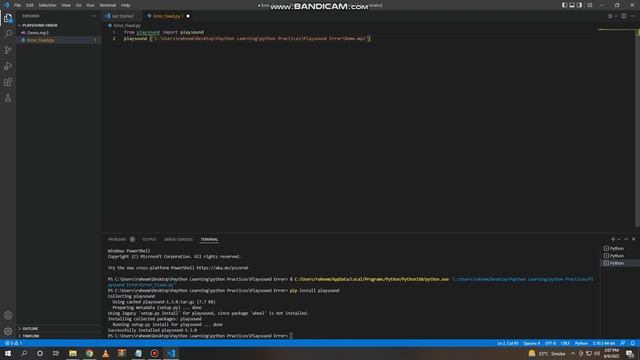Switch to the Error_Fixed.py editor tab
This screenshot has width=640, height=360.
point(167,16)
